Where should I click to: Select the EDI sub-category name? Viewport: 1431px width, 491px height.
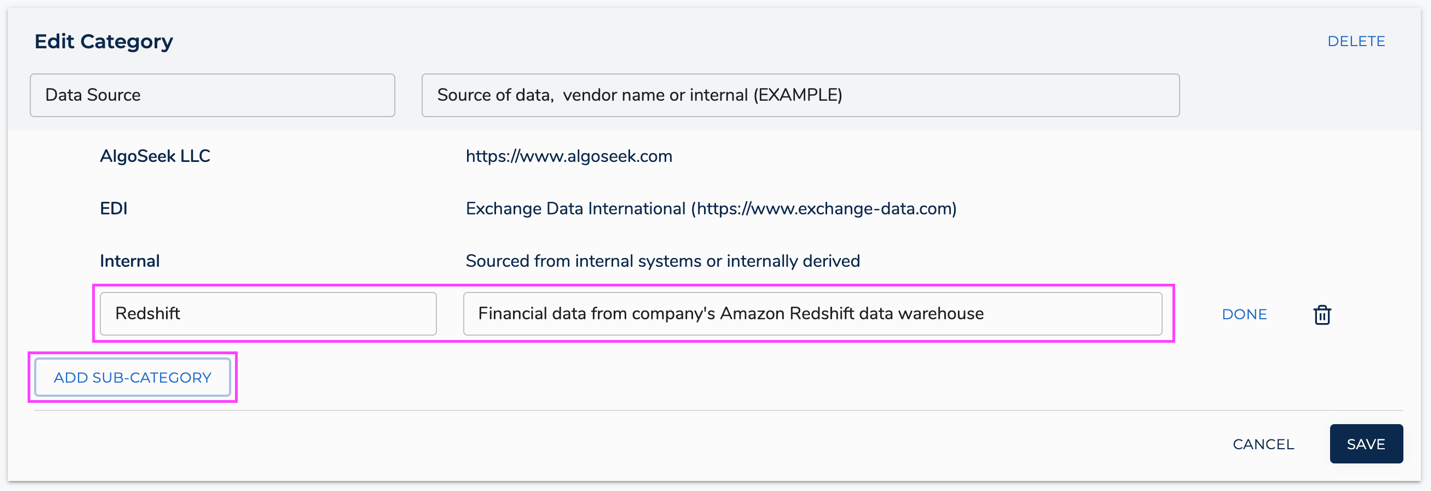pyautogui.click(x=114, y=209)
